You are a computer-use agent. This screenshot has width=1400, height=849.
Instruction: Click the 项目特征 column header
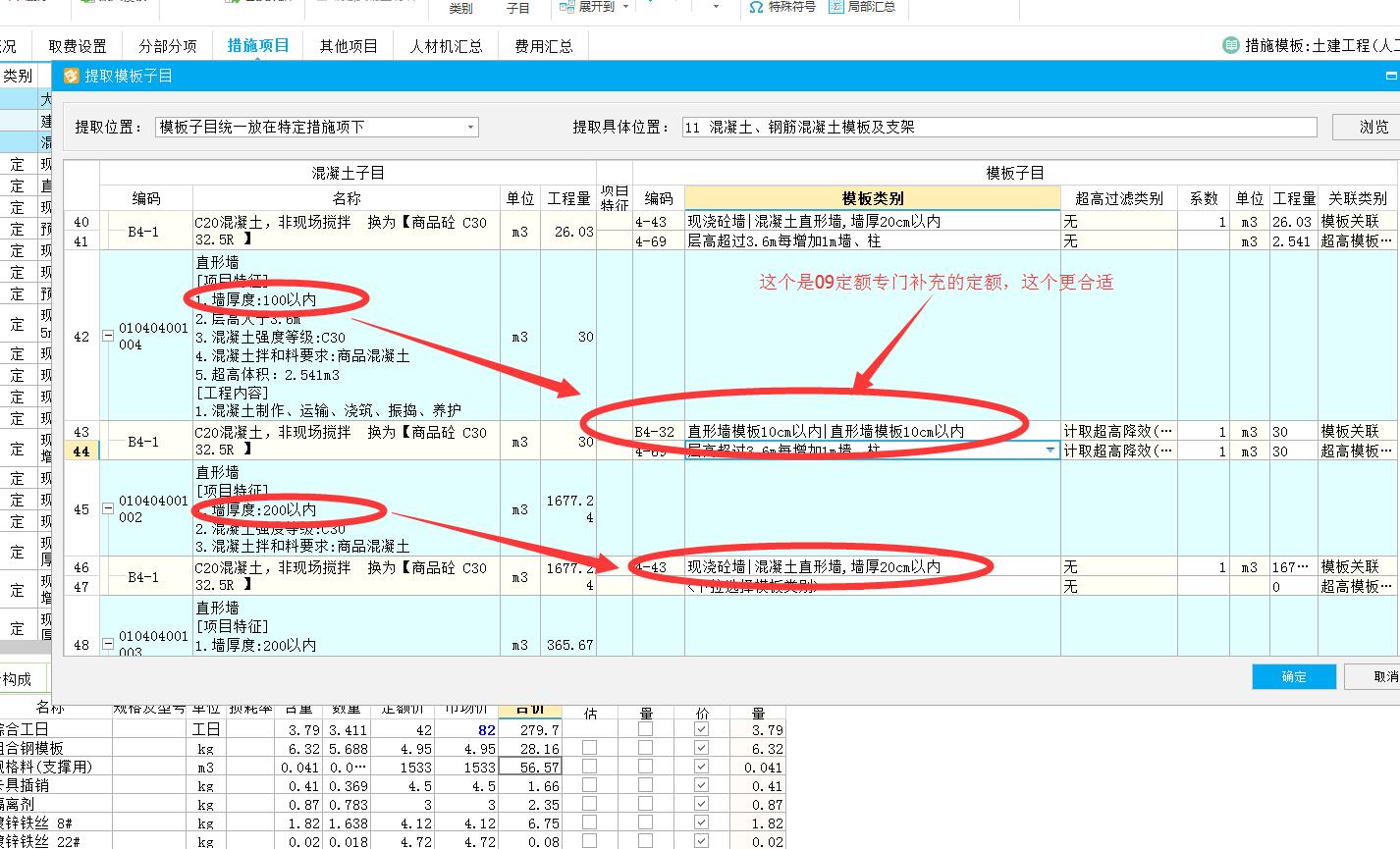pyautogui.click(x=615, y=197)
